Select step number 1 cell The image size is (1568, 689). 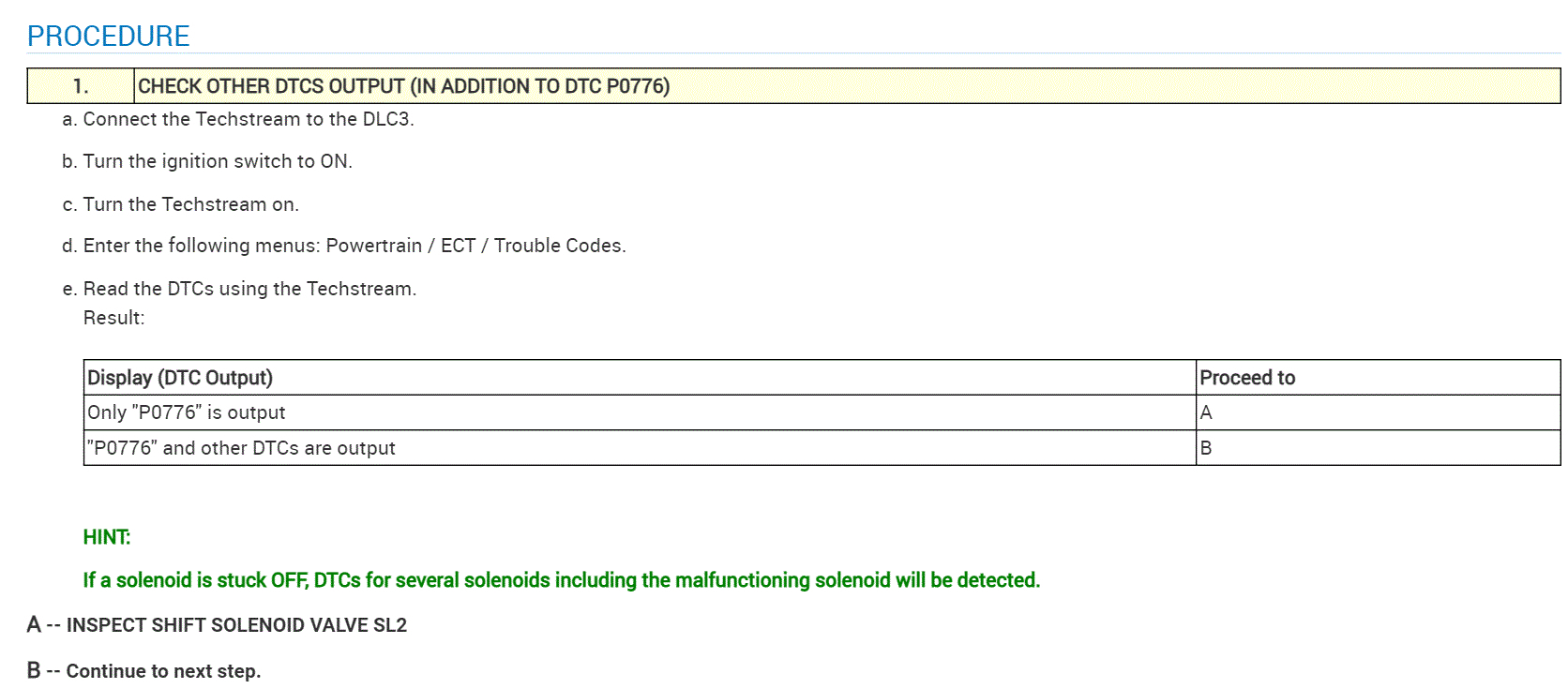81,86
